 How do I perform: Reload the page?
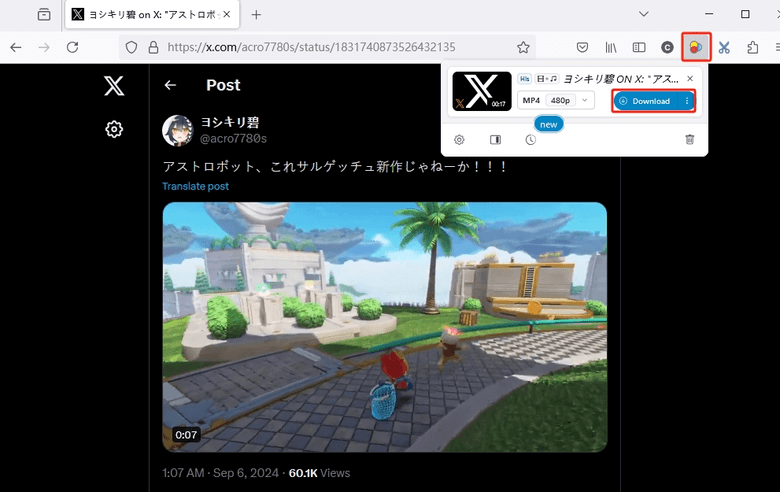[73, 47]
